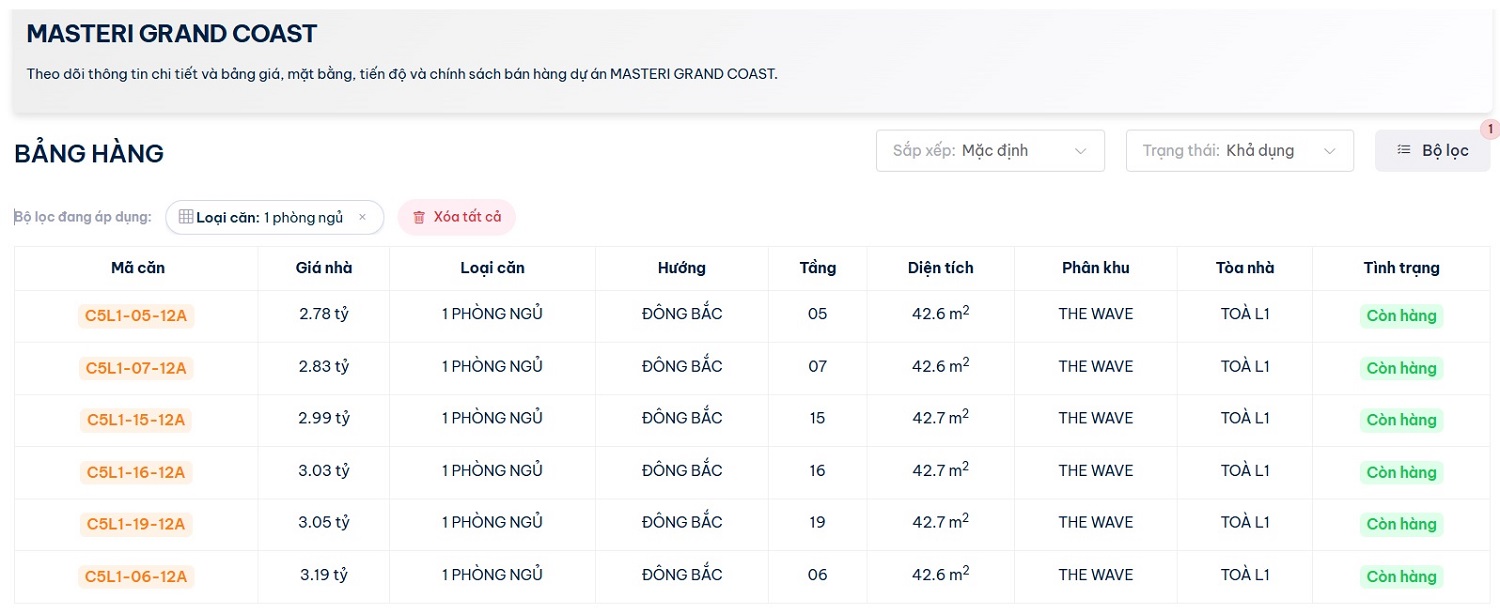
Task: Open apartment code C5L1-05-12A
Action: (136, 316)
